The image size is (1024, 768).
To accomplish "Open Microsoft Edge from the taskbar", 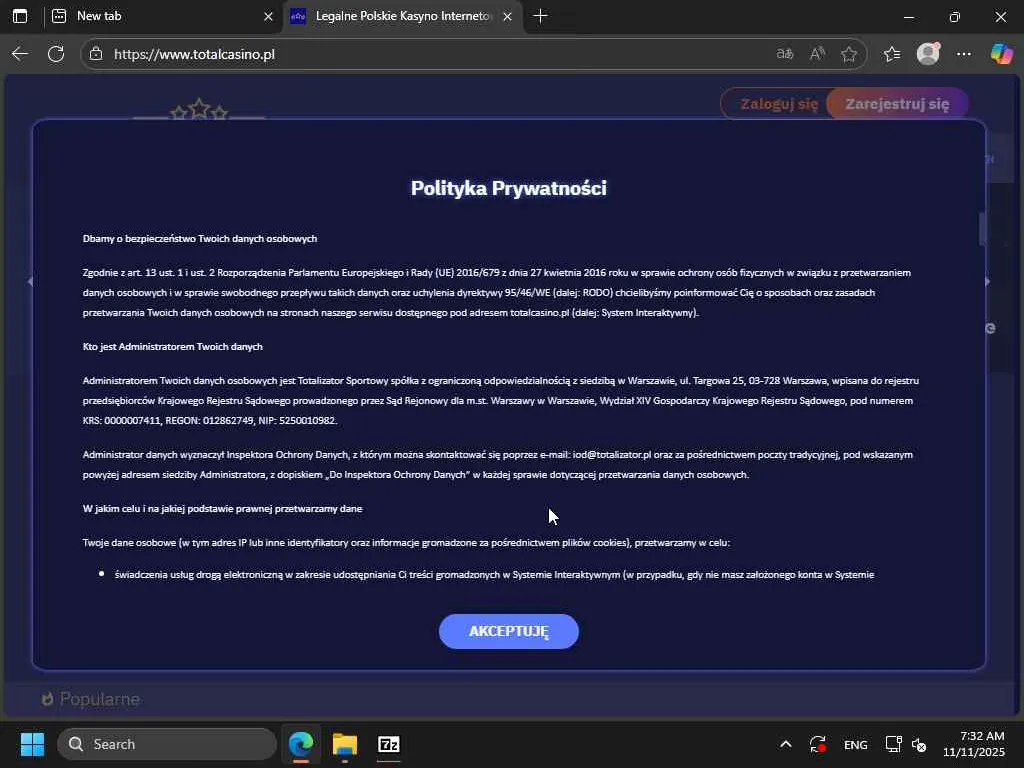I will pos(301,744).
